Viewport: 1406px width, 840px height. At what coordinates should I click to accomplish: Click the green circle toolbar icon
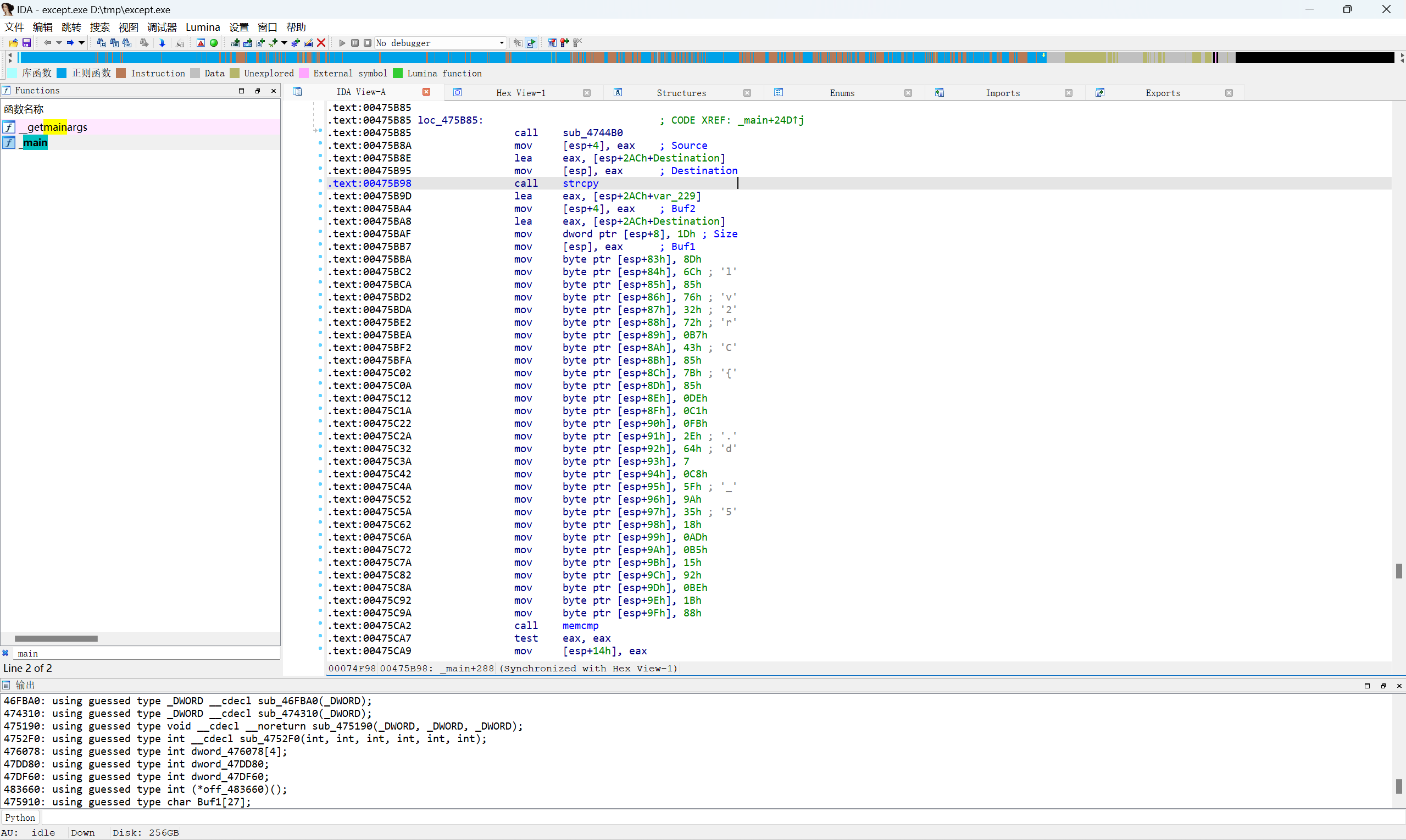coord(214,43)
